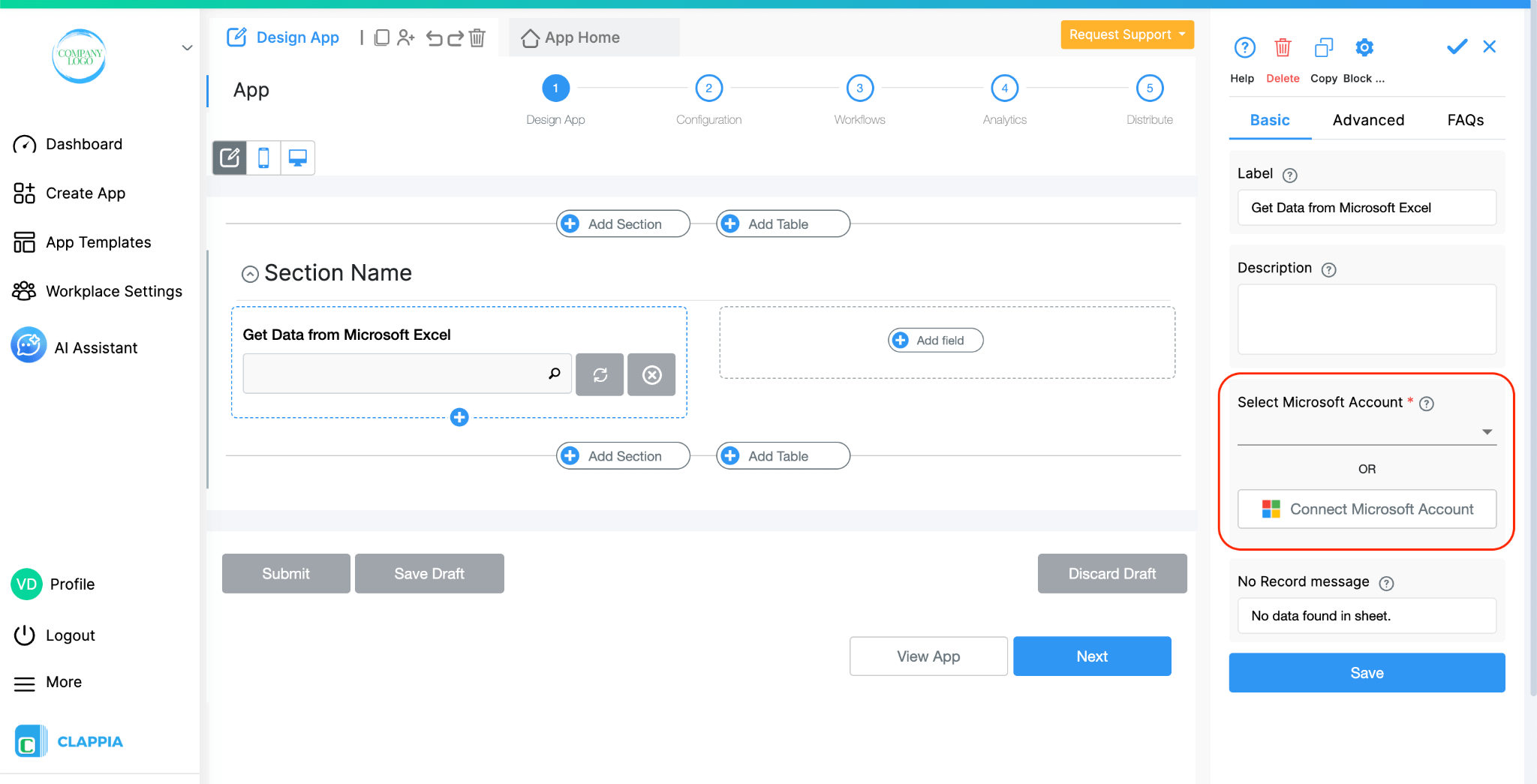Open the FAQs tab
Screen dimensions: 1537x784
click(x=1465, y=120)
